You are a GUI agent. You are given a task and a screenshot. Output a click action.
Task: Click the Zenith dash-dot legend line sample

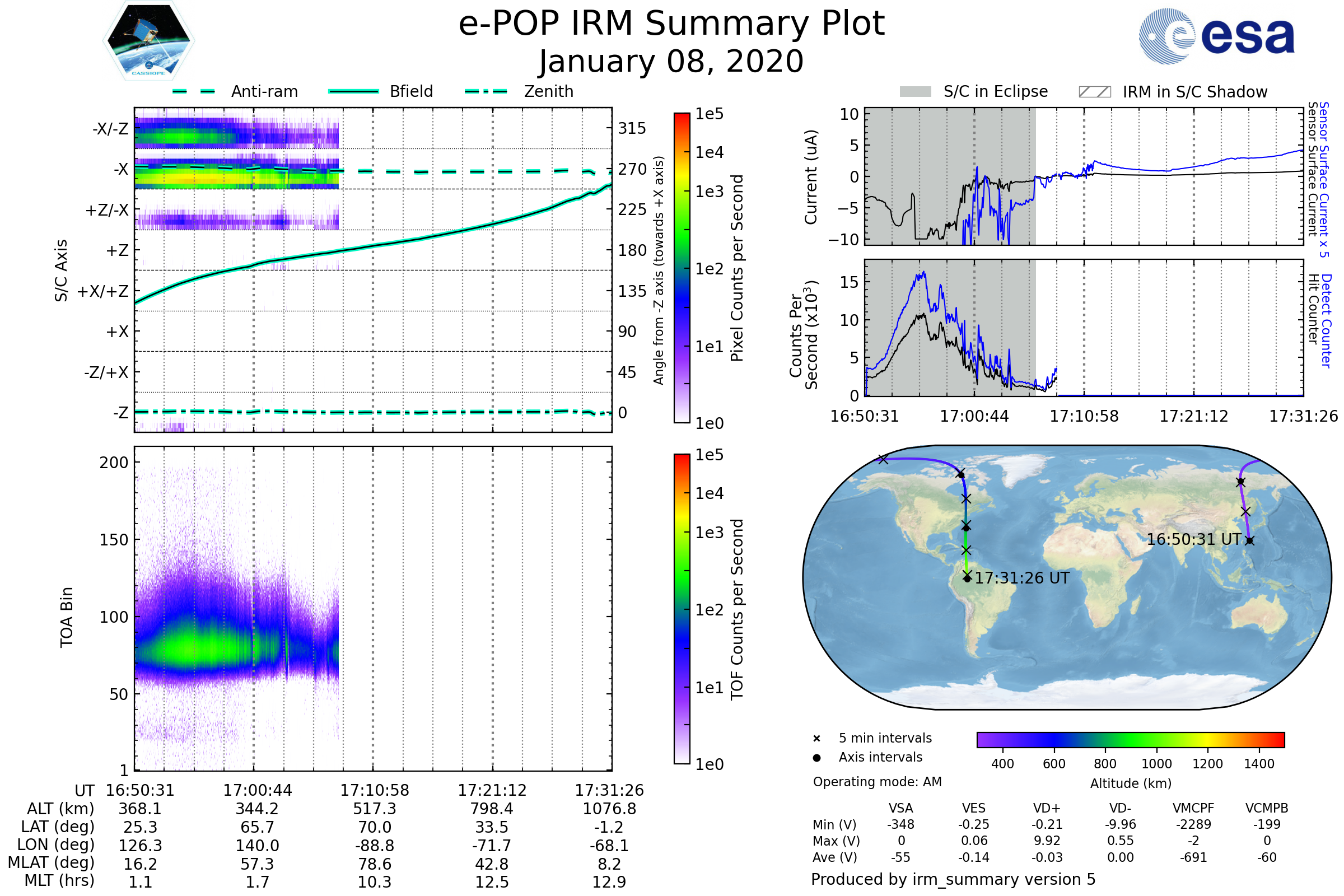click(x=486, y=91)
